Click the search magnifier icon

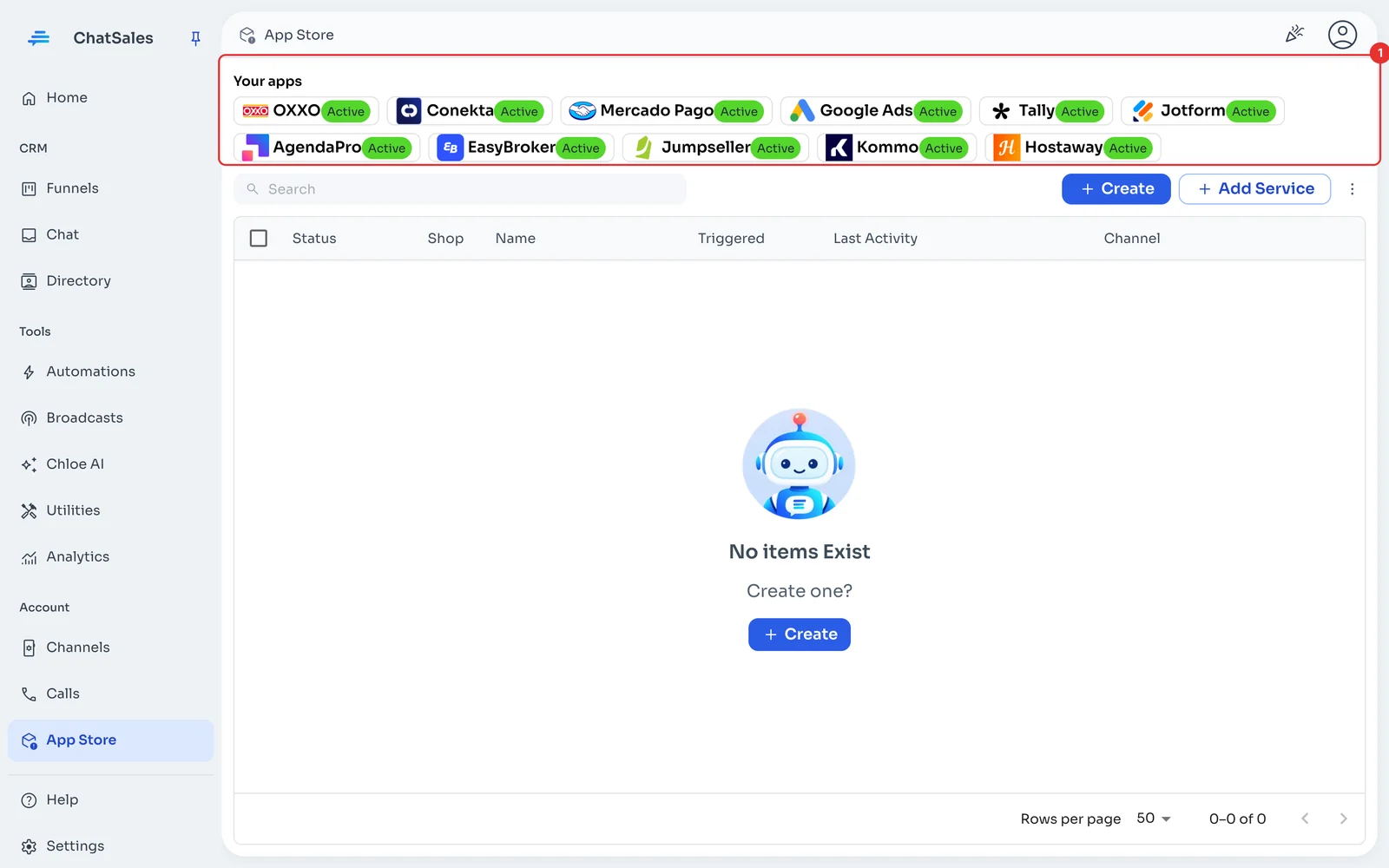pos(253,189)
